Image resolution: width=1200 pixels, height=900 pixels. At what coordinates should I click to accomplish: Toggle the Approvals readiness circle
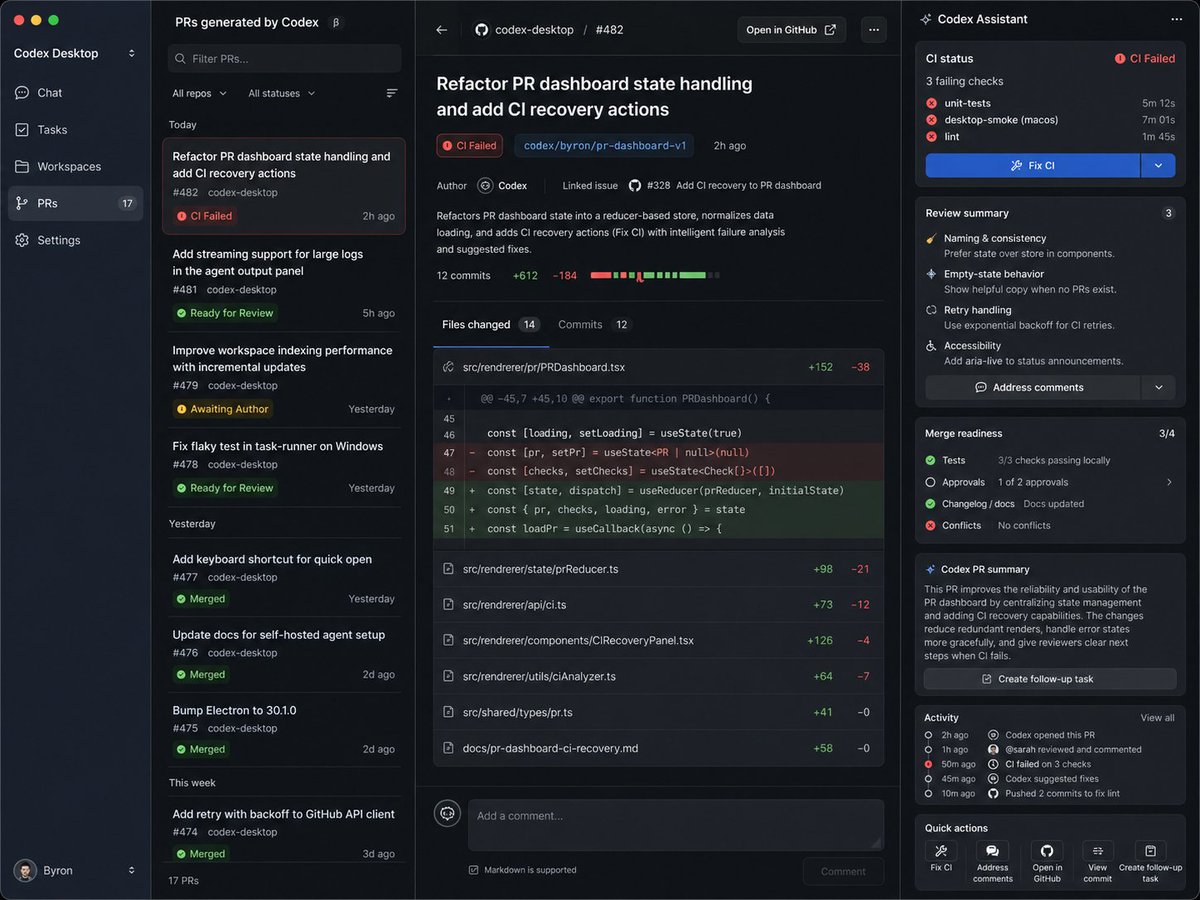[x=931, y=482]
